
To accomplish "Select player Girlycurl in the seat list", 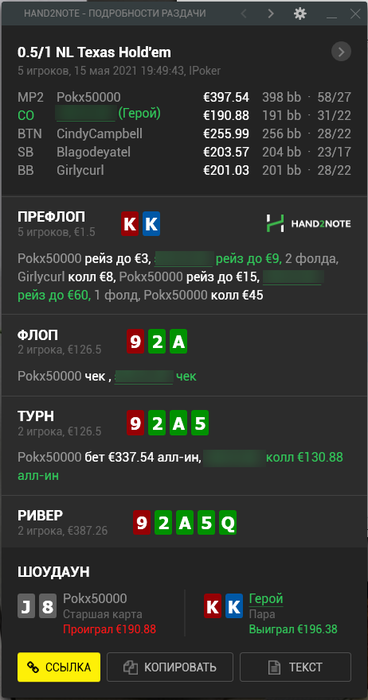I will click(x=80, y=171).
